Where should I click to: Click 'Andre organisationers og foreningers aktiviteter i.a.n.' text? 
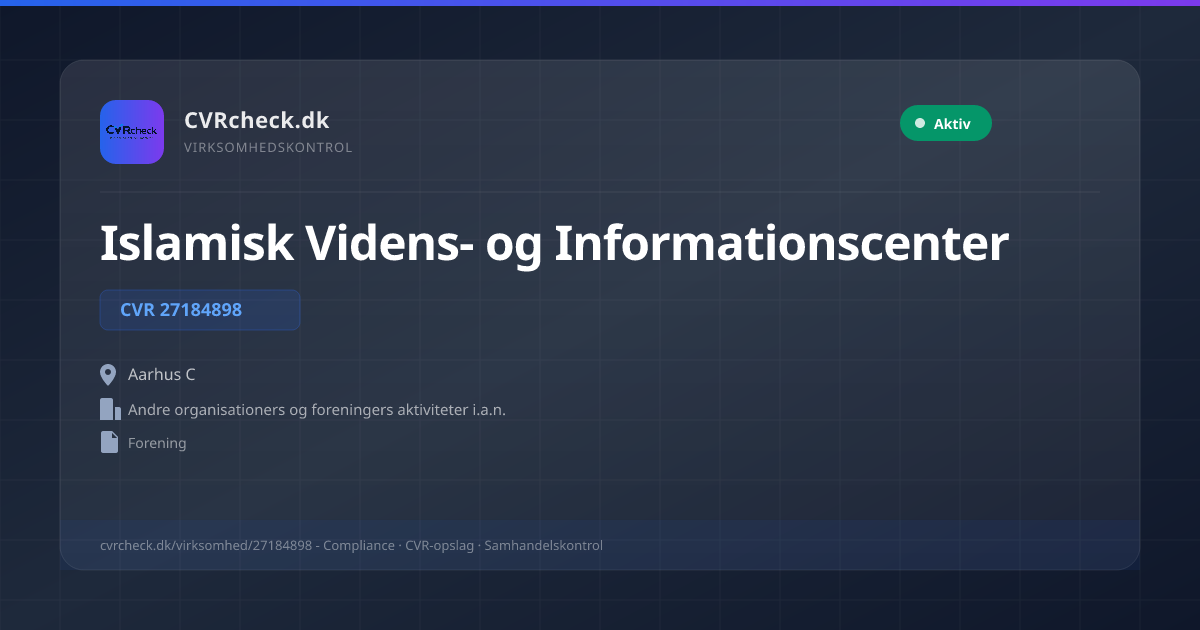(x=317, y=409)
